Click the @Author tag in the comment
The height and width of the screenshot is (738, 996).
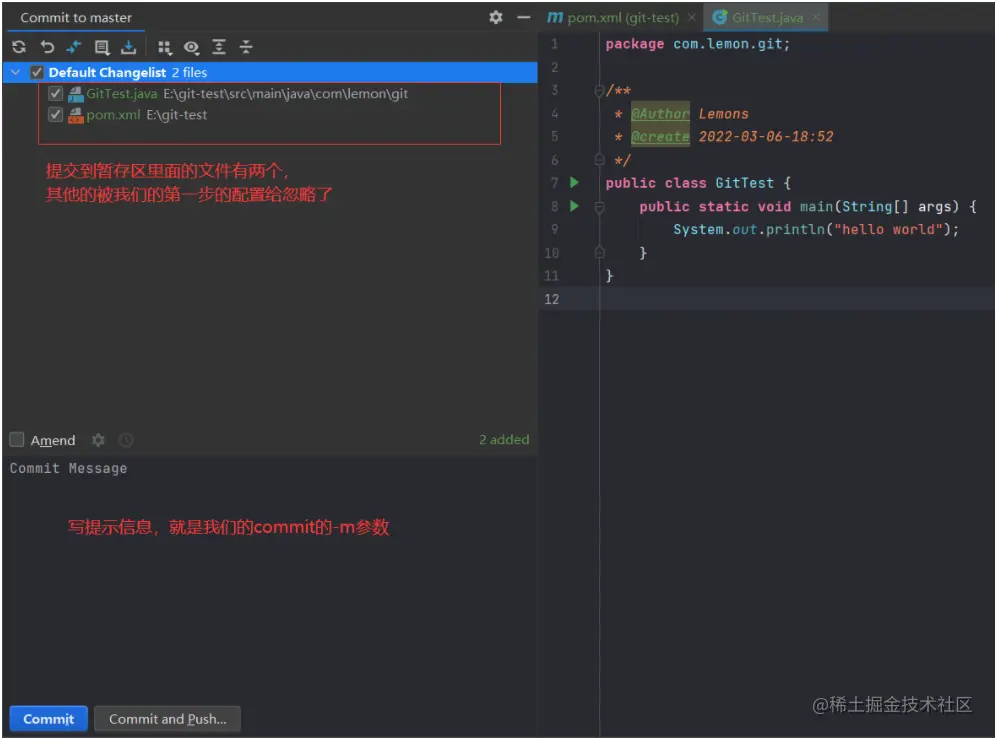pos(660,114)
